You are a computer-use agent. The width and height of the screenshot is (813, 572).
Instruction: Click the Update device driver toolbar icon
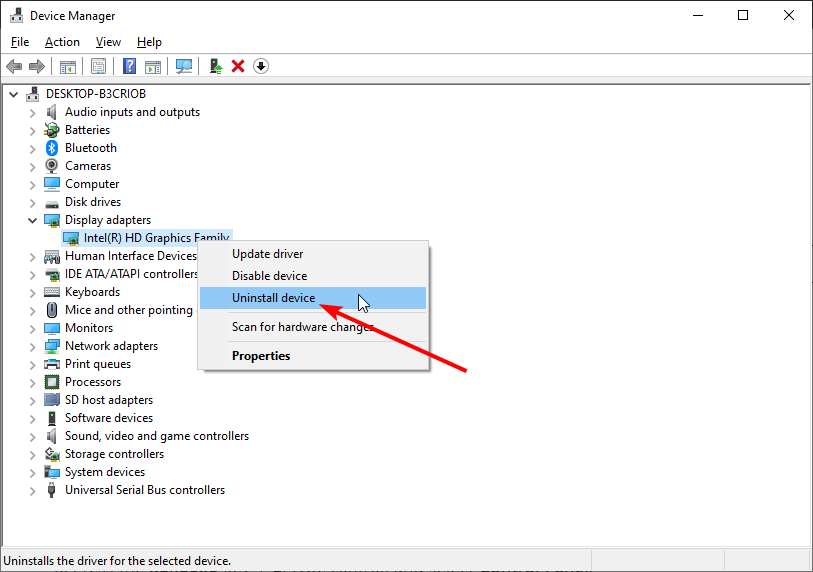(x=216, y=66)
